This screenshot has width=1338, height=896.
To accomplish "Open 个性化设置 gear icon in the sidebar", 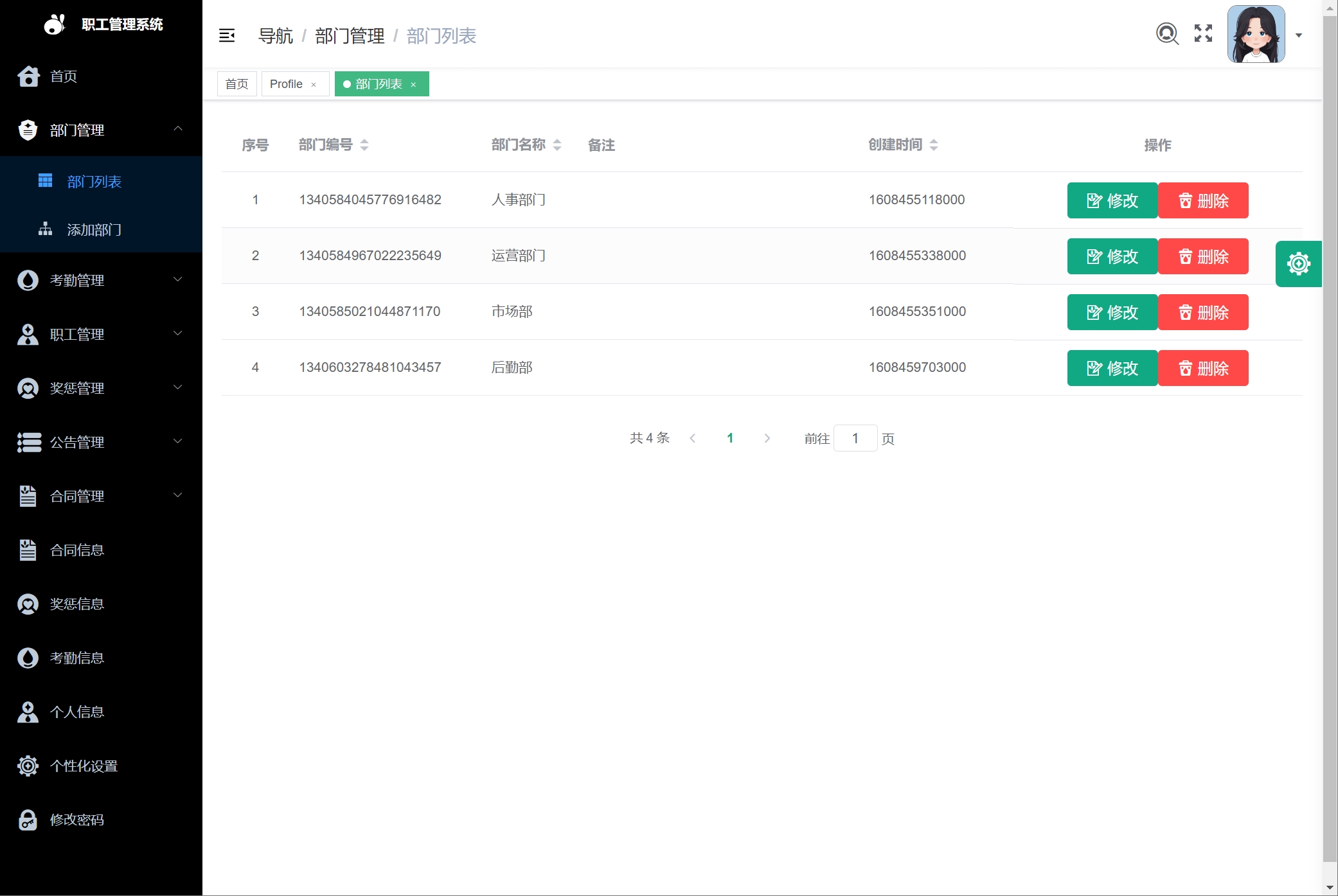I will (28, 766).
